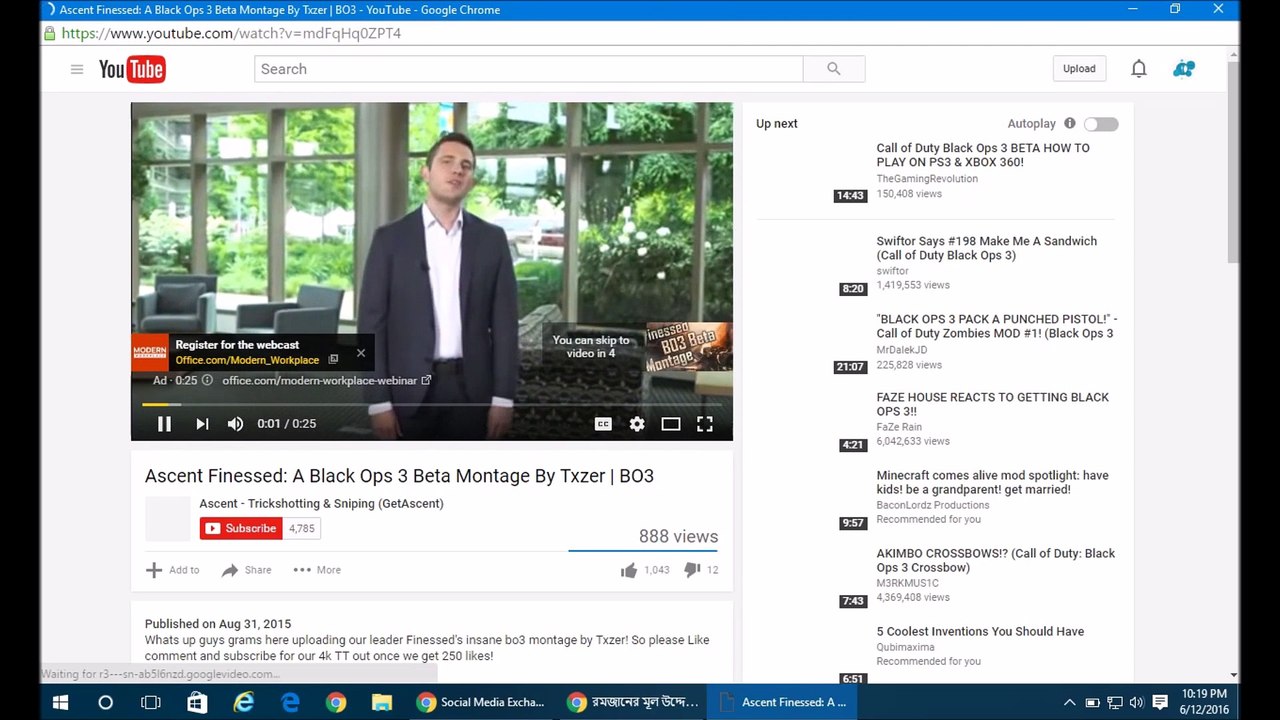Open 'Swiftor Says #198 Make Me A Sandwich' video

coord(987,248)
